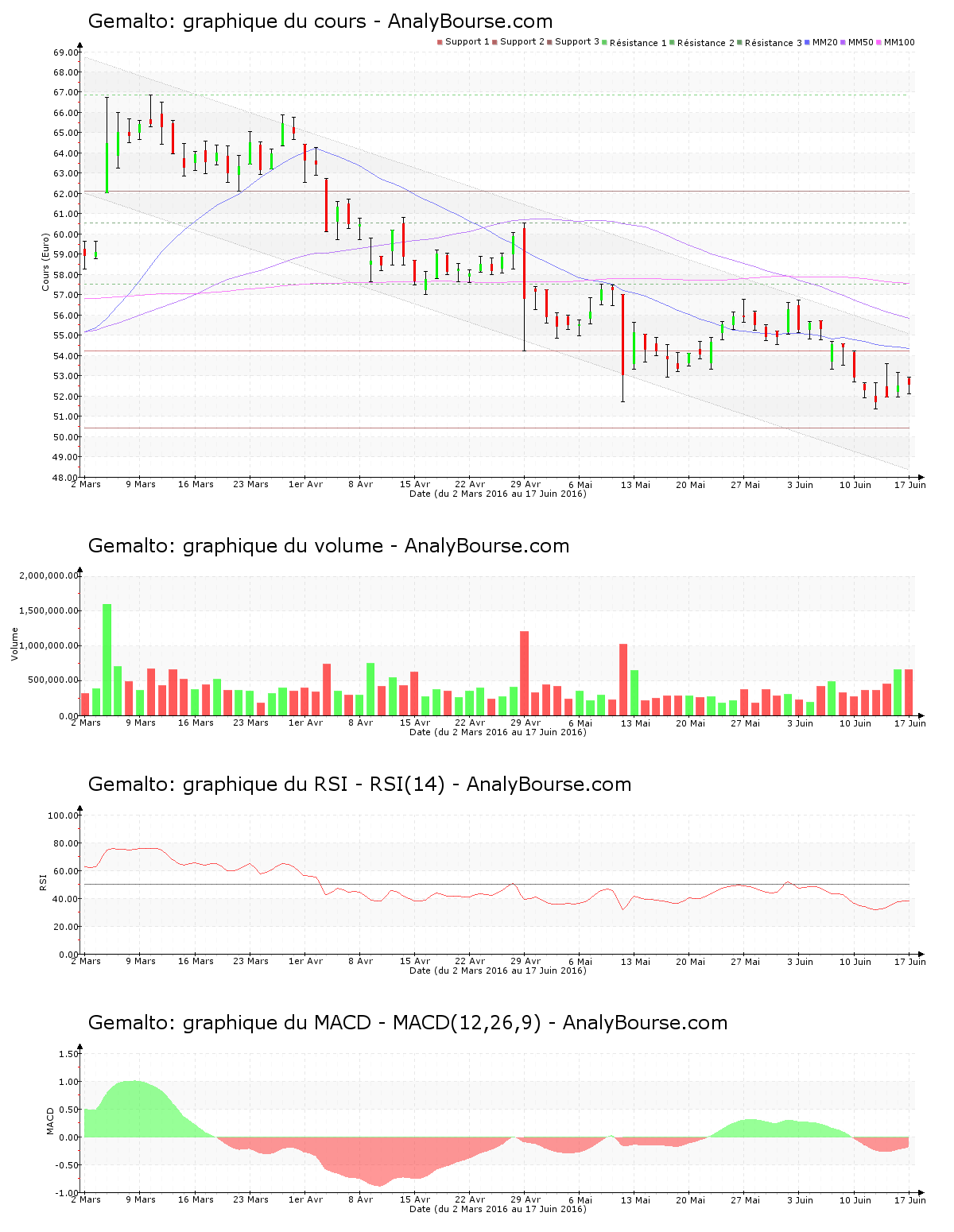Click the 100.00 value on RSI axis

tap(64, 816)
